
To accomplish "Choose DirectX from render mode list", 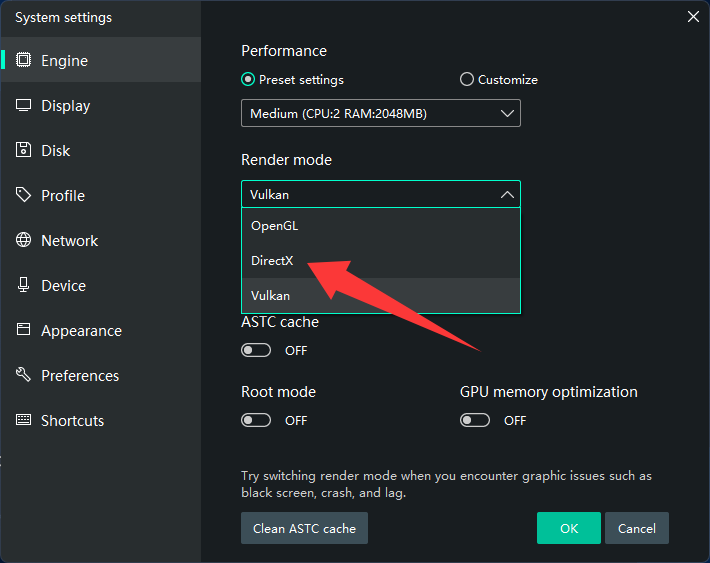I will tap(272, 260).
